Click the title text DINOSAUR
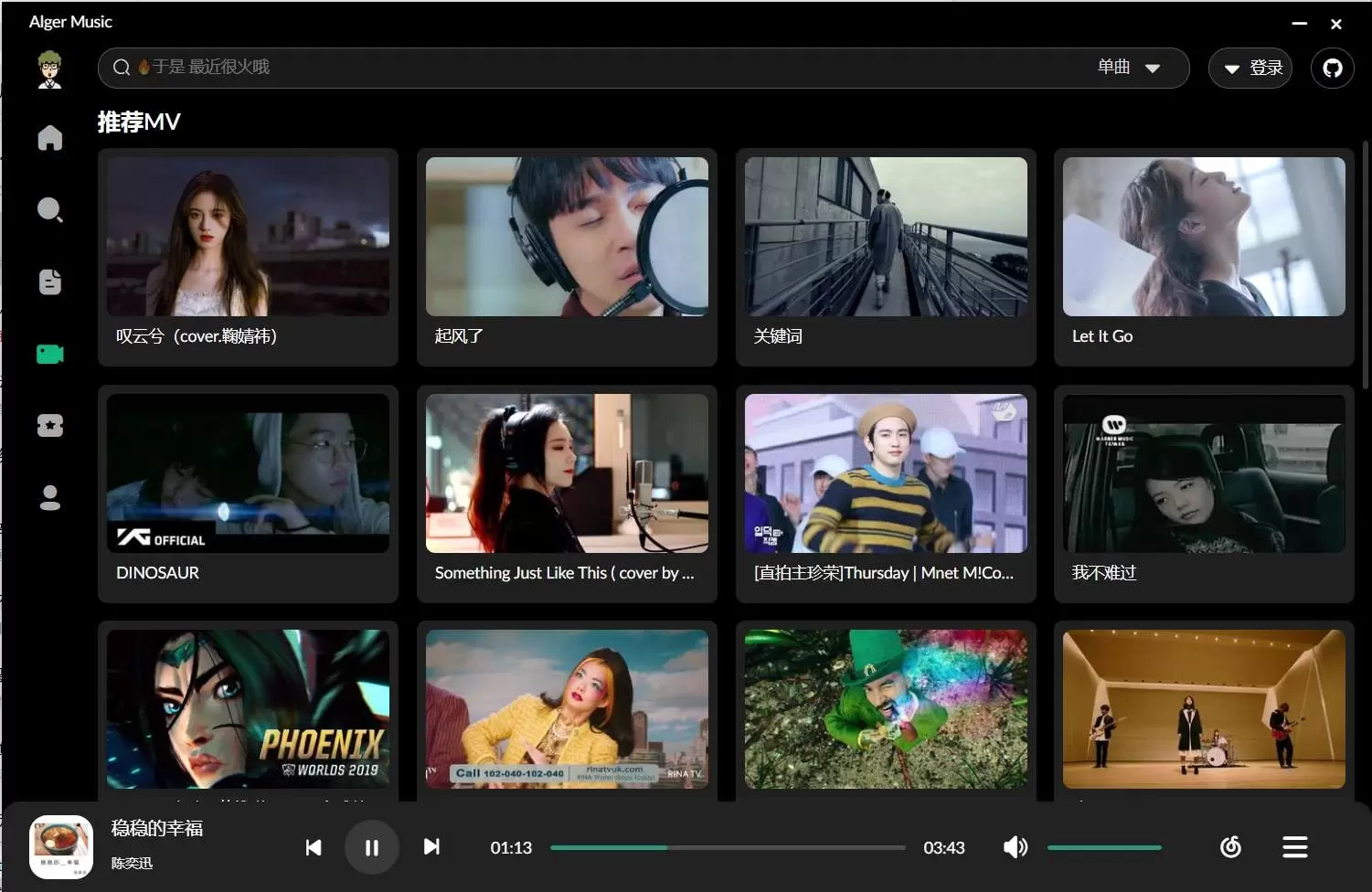The height and width of the screenshot is (892, 1372). click(157, 573)
